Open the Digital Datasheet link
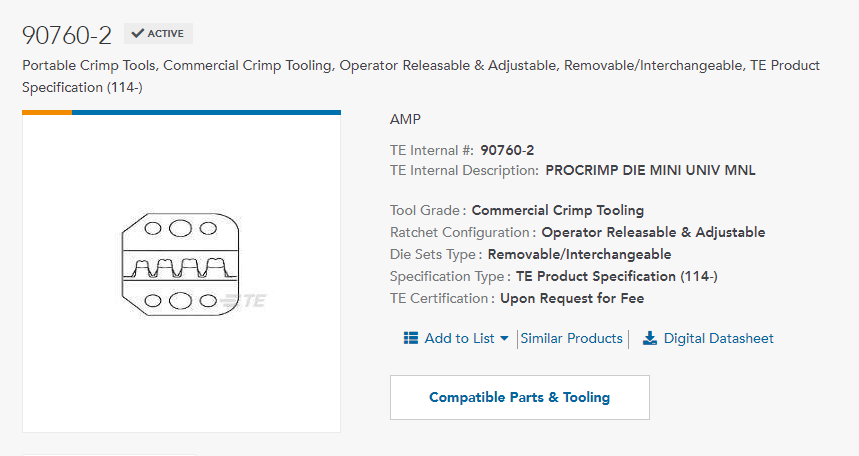Image resolution: width=859 pixels, height=456 pixels. tap(718, 338)
